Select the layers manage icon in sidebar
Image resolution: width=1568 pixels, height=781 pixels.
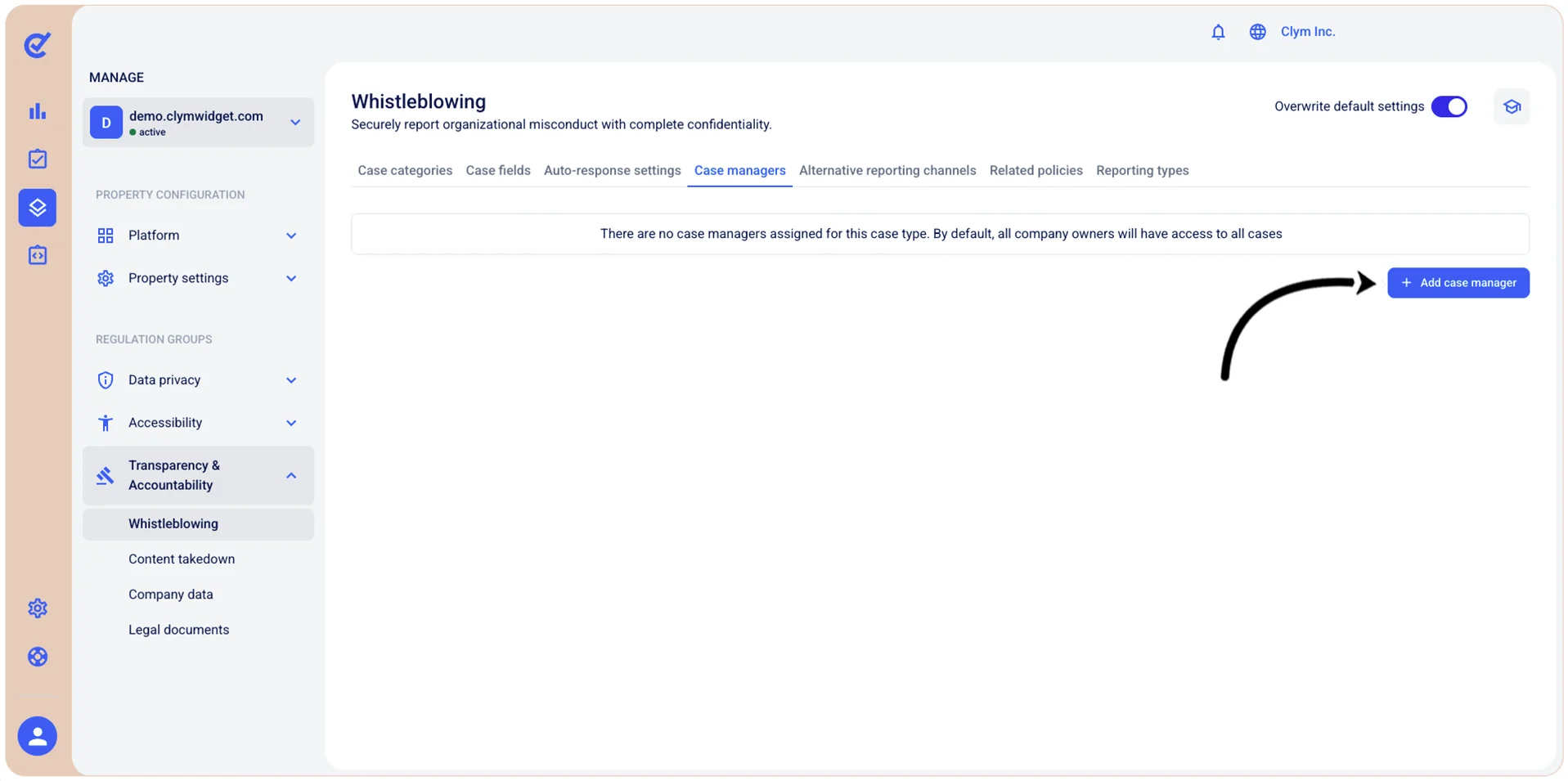pos(38,208)
